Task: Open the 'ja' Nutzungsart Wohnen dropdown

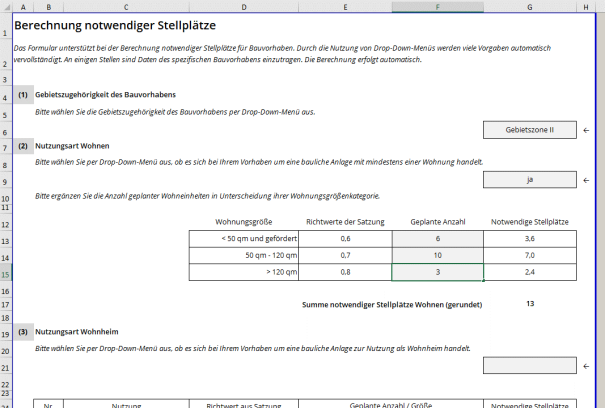Action: point(529,180)
